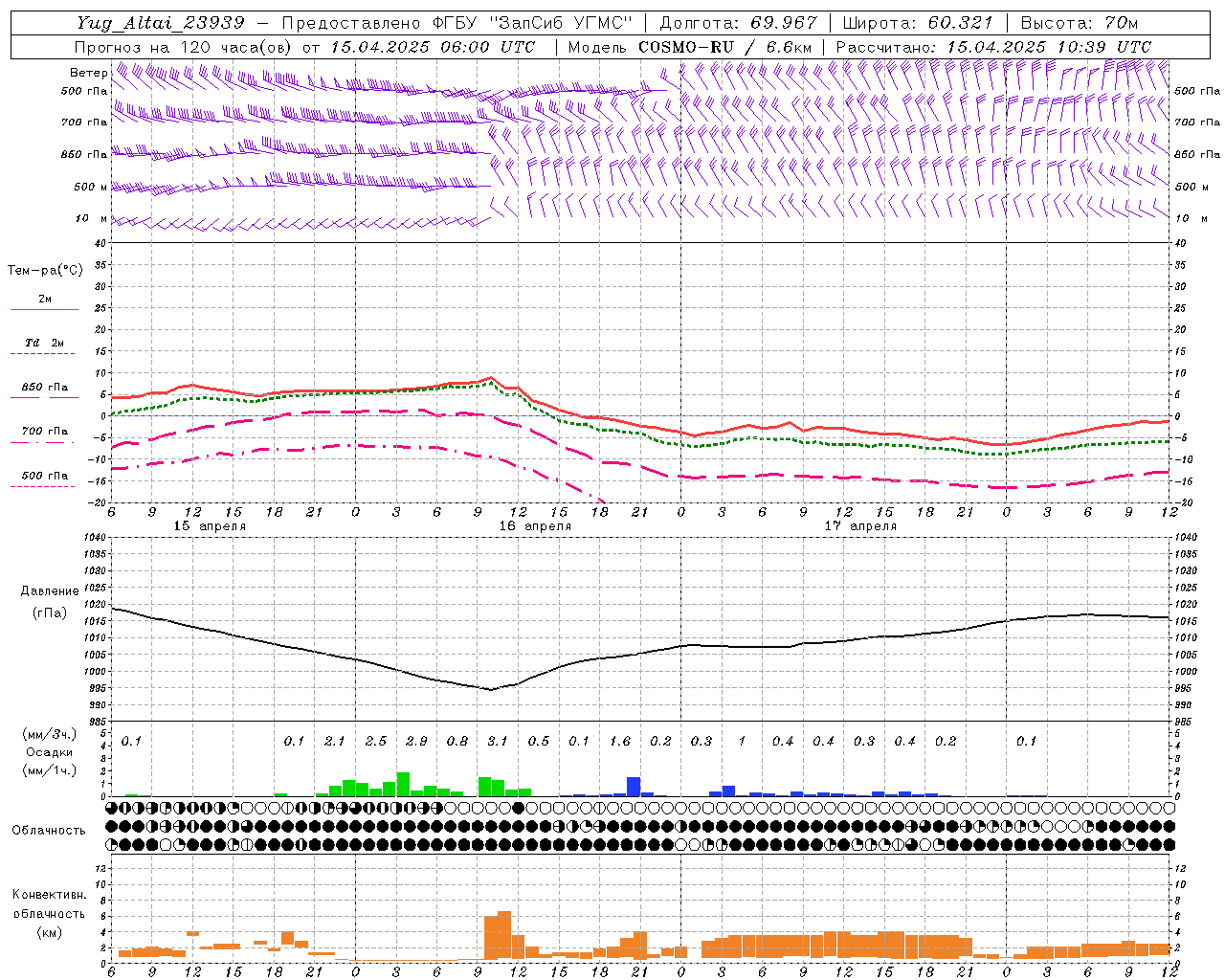Select the Облачность cloud cover label

tap(49, 831)
